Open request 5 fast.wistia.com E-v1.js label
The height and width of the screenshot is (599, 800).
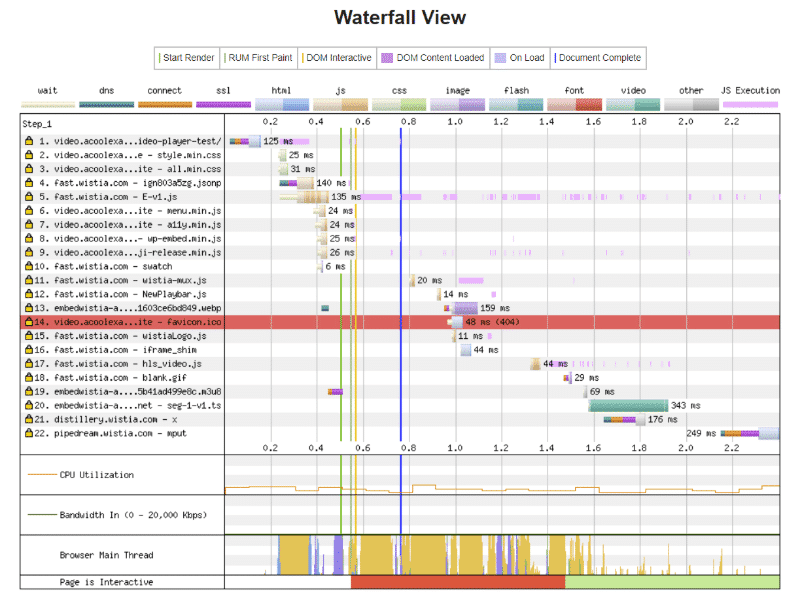pyautogui.click(x=108, y=196)
